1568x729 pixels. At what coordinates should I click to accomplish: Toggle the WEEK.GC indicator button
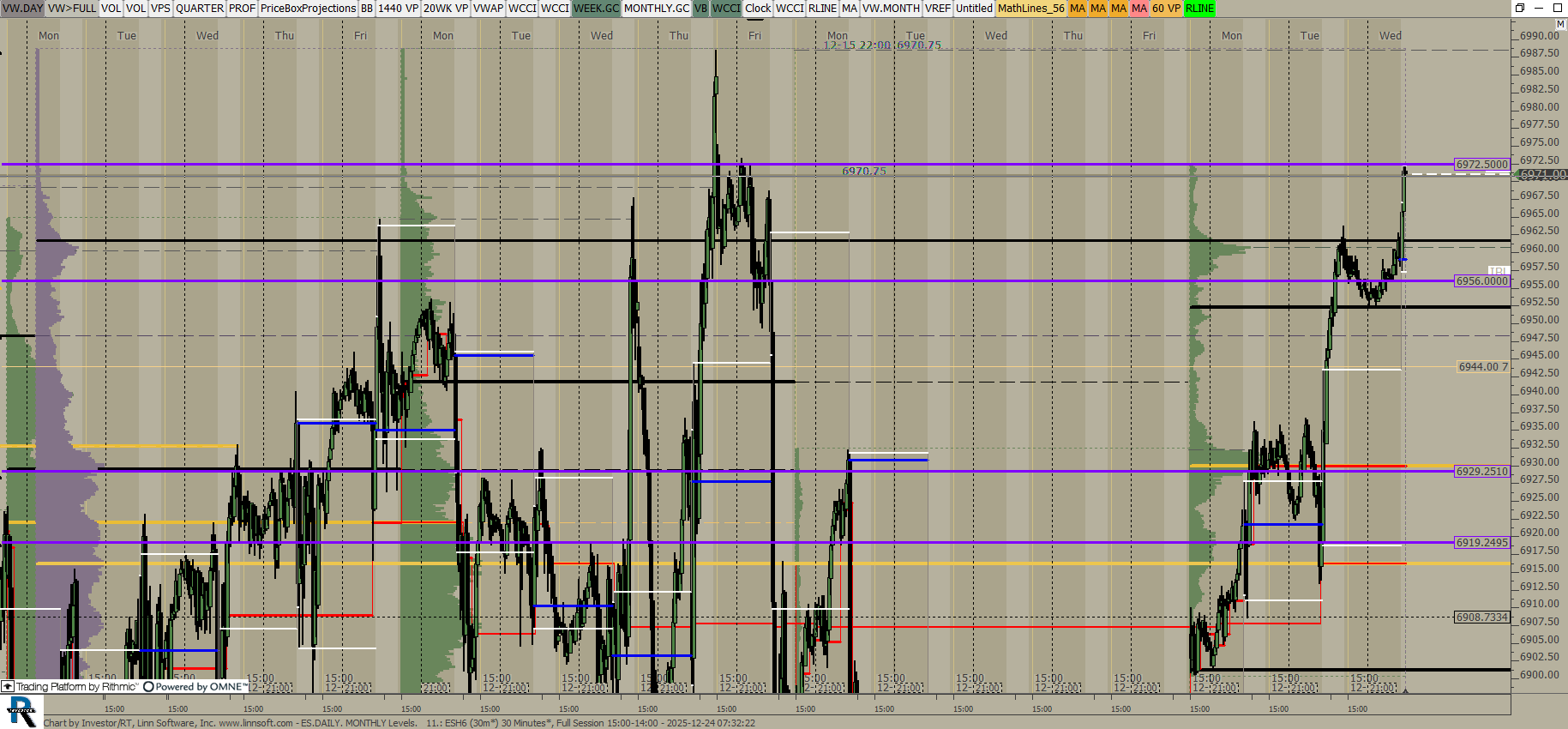596,8
